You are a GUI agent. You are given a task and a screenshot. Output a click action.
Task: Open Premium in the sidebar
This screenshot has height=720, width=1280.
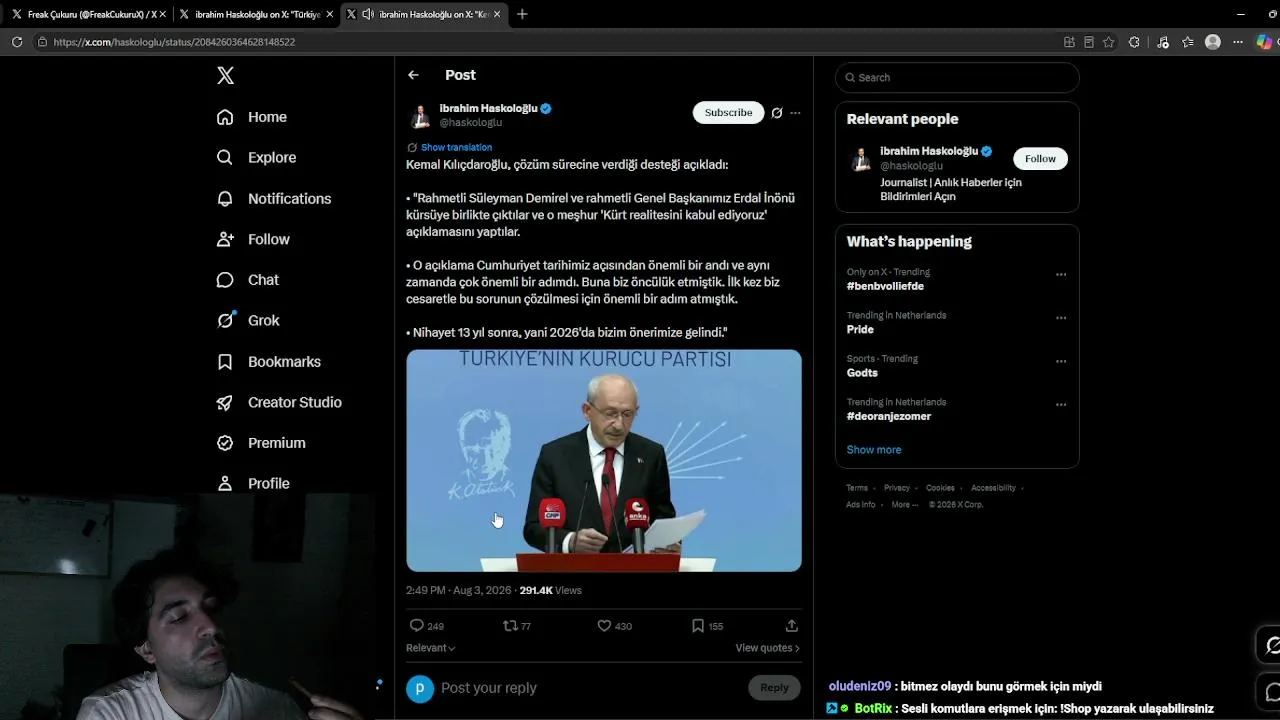point(261,442)
